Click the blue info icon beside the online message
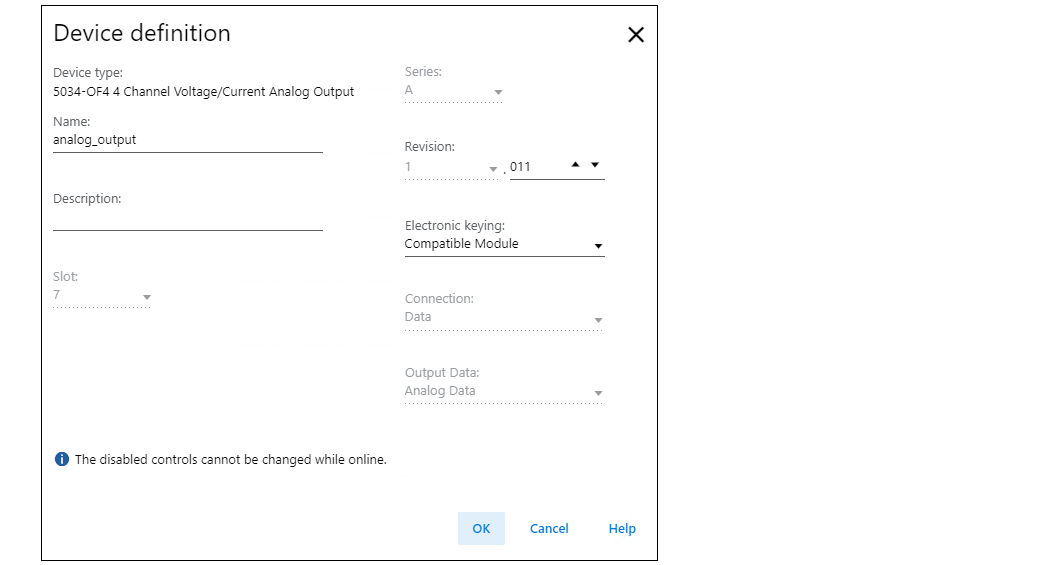This screenshot has height=565, width=1039. (x=62, y=459)
